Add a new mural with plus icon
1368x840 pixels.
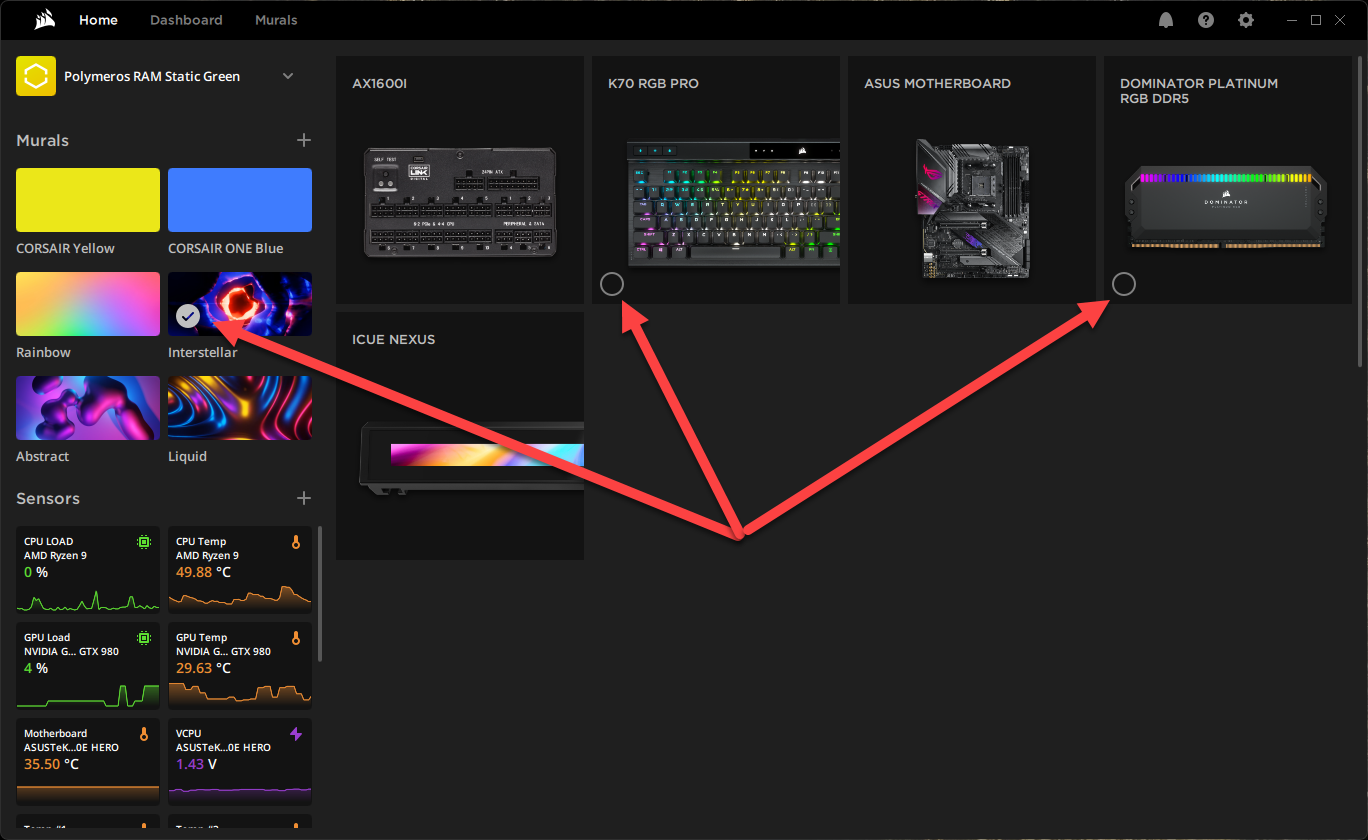click(x=304, y=140)
